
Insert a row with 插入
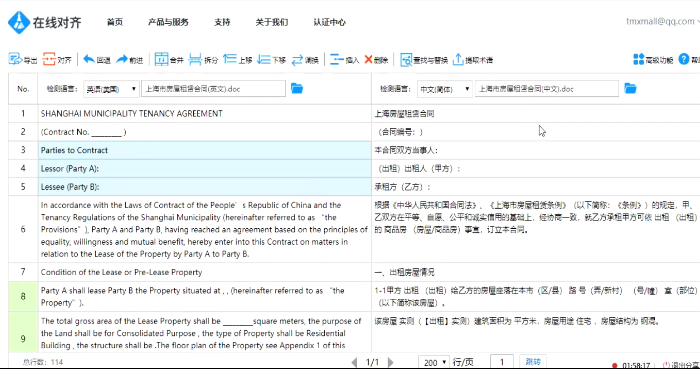[344, 59]
